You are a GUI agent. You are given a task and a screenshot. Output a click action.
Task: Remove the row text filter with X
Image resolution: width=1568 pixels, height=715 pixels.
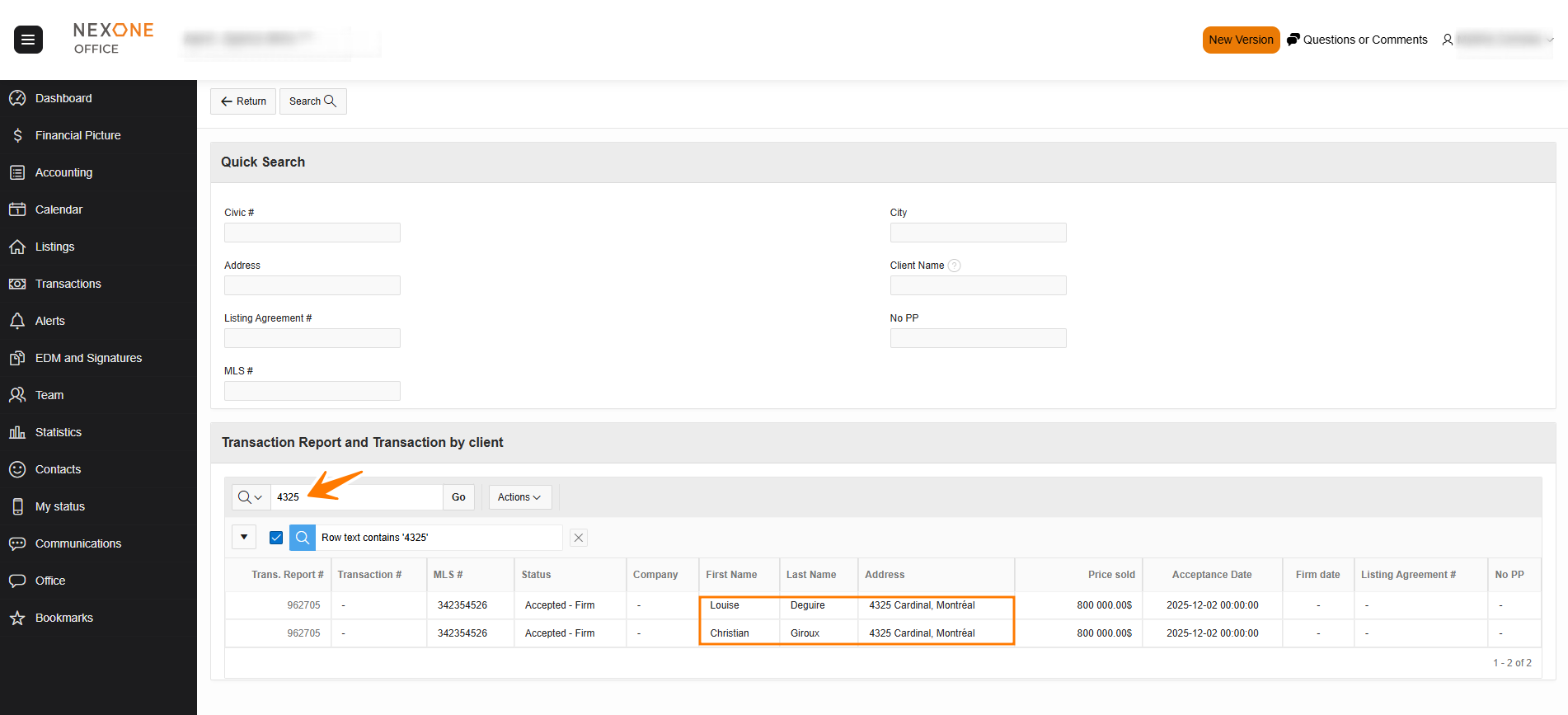tap(579, 538)
